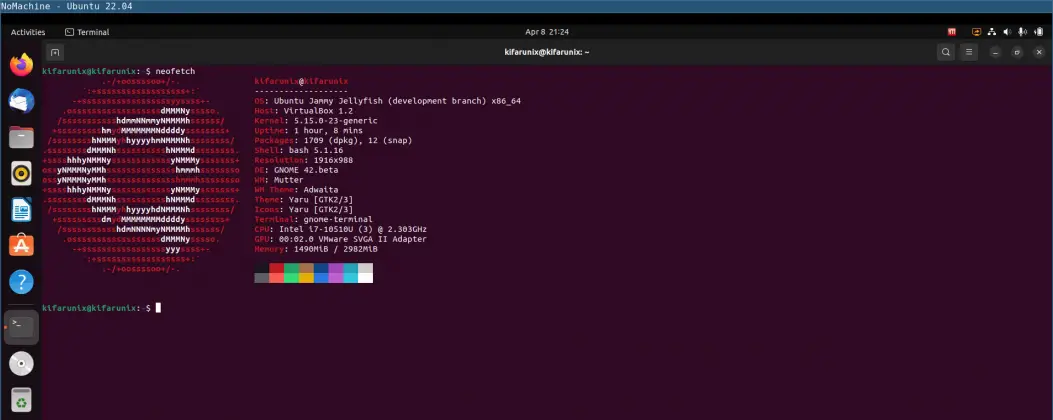
Task: Click the Icons Yaru [GTK2/3] line
Action: [304, 210]
